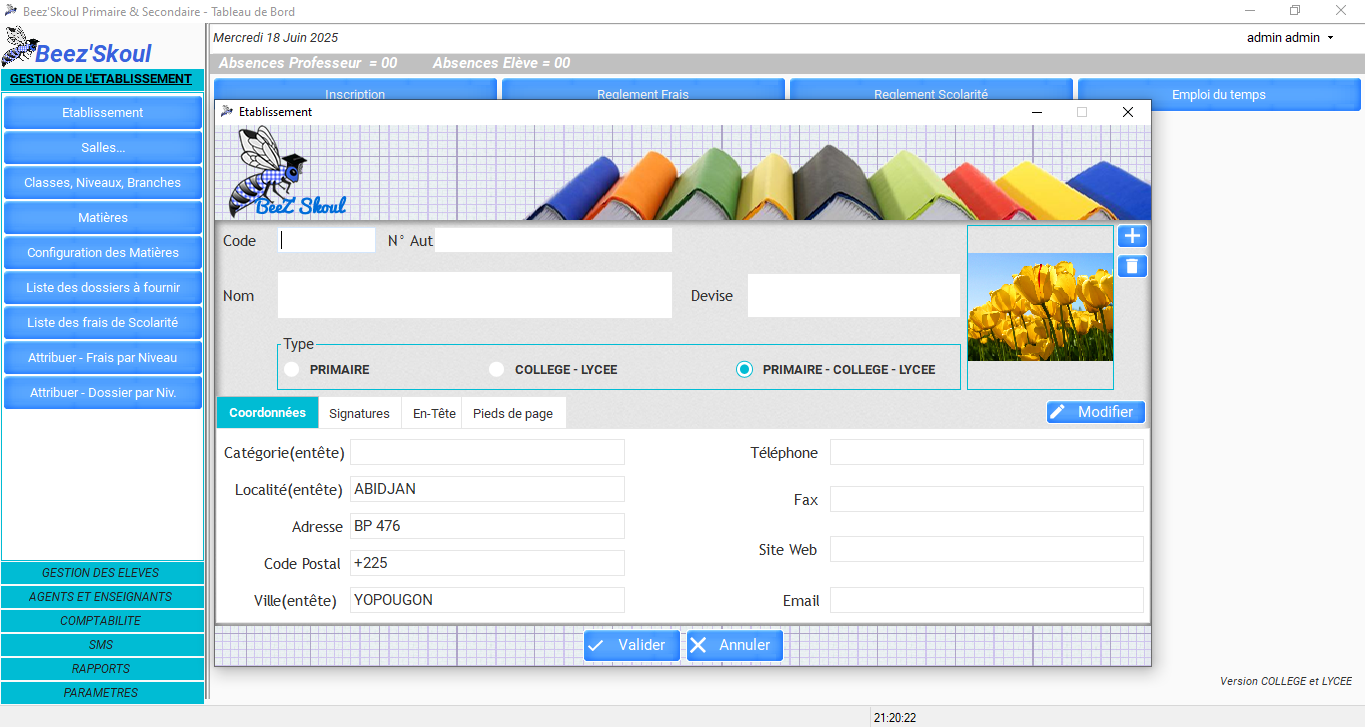Click the BeeZ Skoul banner bee logo

[270, 172]
